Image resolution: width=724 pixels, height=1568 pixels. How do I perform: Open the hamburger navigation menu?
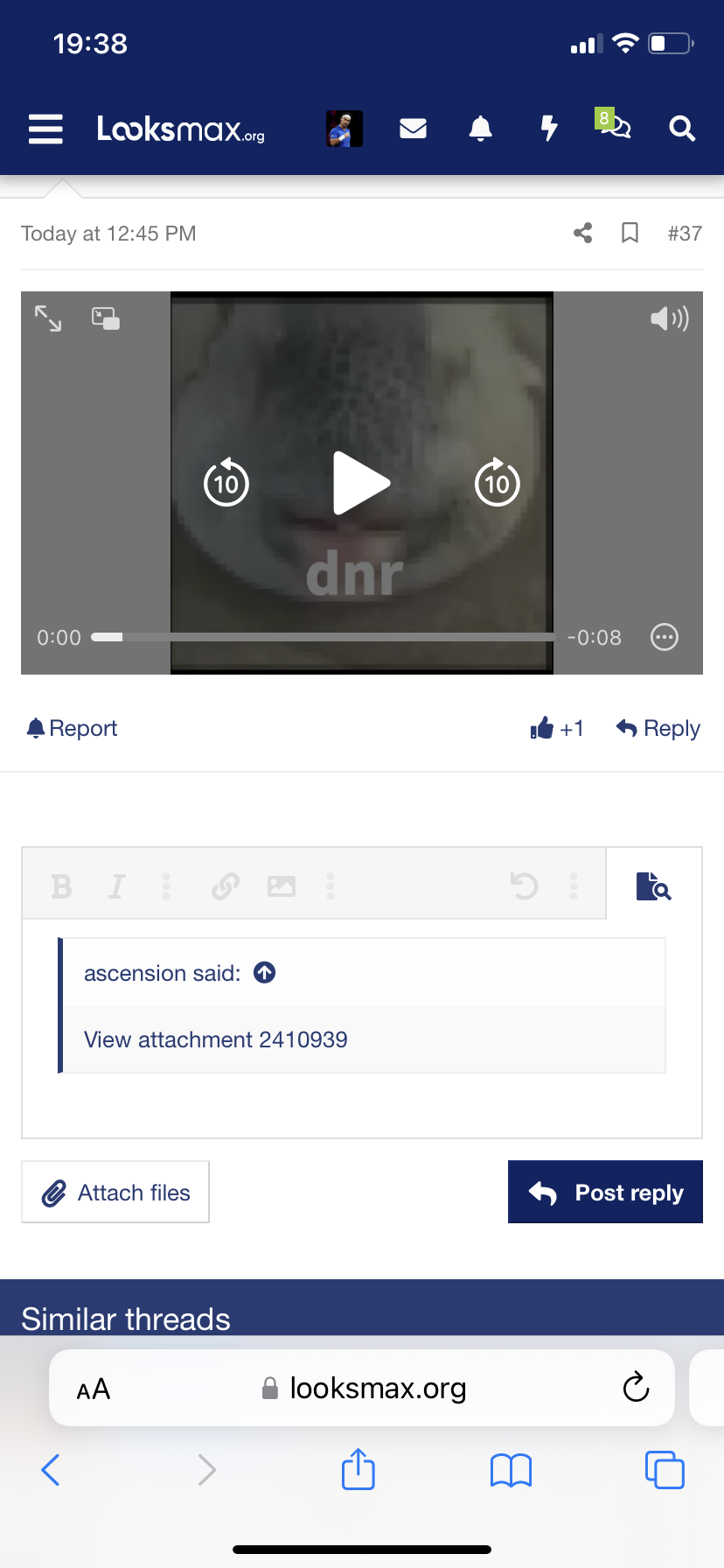tap(45, 129)
